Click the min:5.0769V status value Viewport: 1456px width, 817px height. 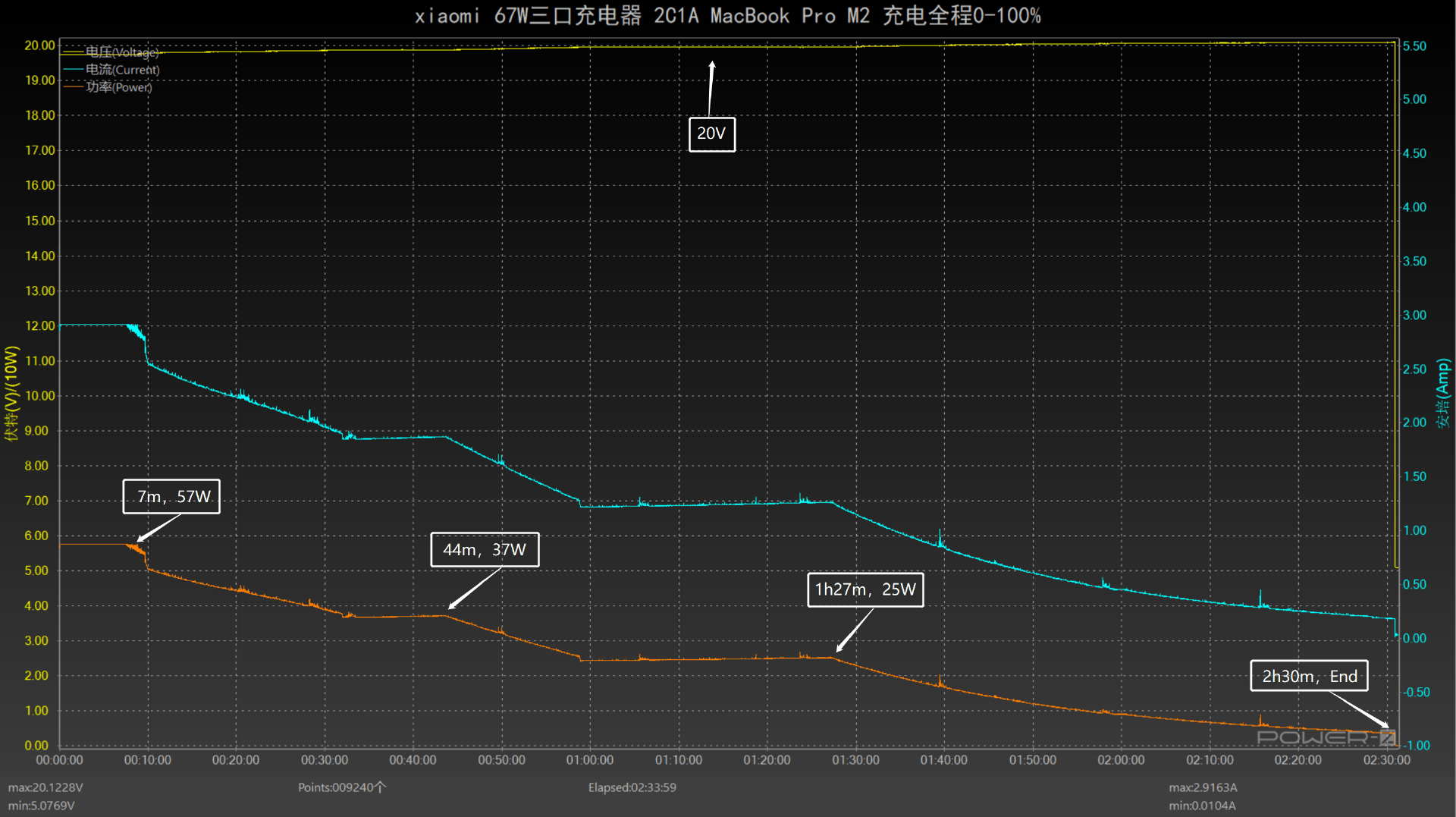(42, 806)
